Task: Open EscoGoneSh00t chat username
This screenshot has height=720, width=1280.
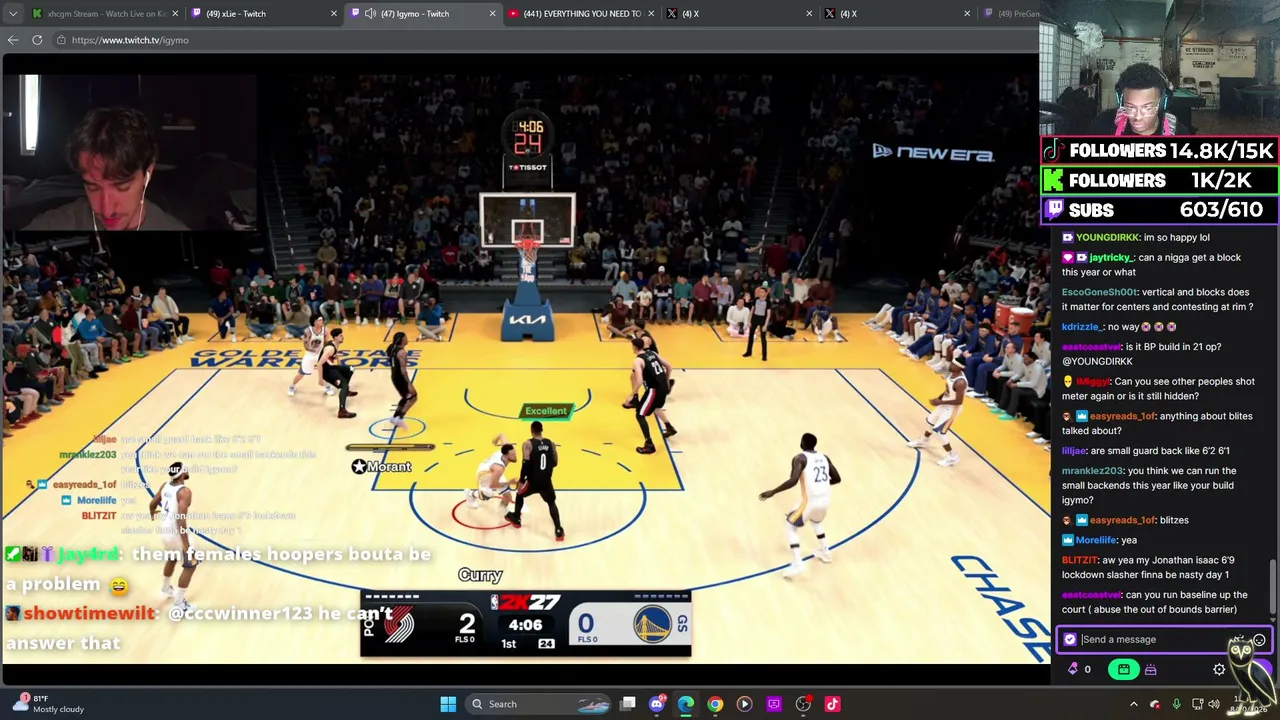Action: [1100, 293]
